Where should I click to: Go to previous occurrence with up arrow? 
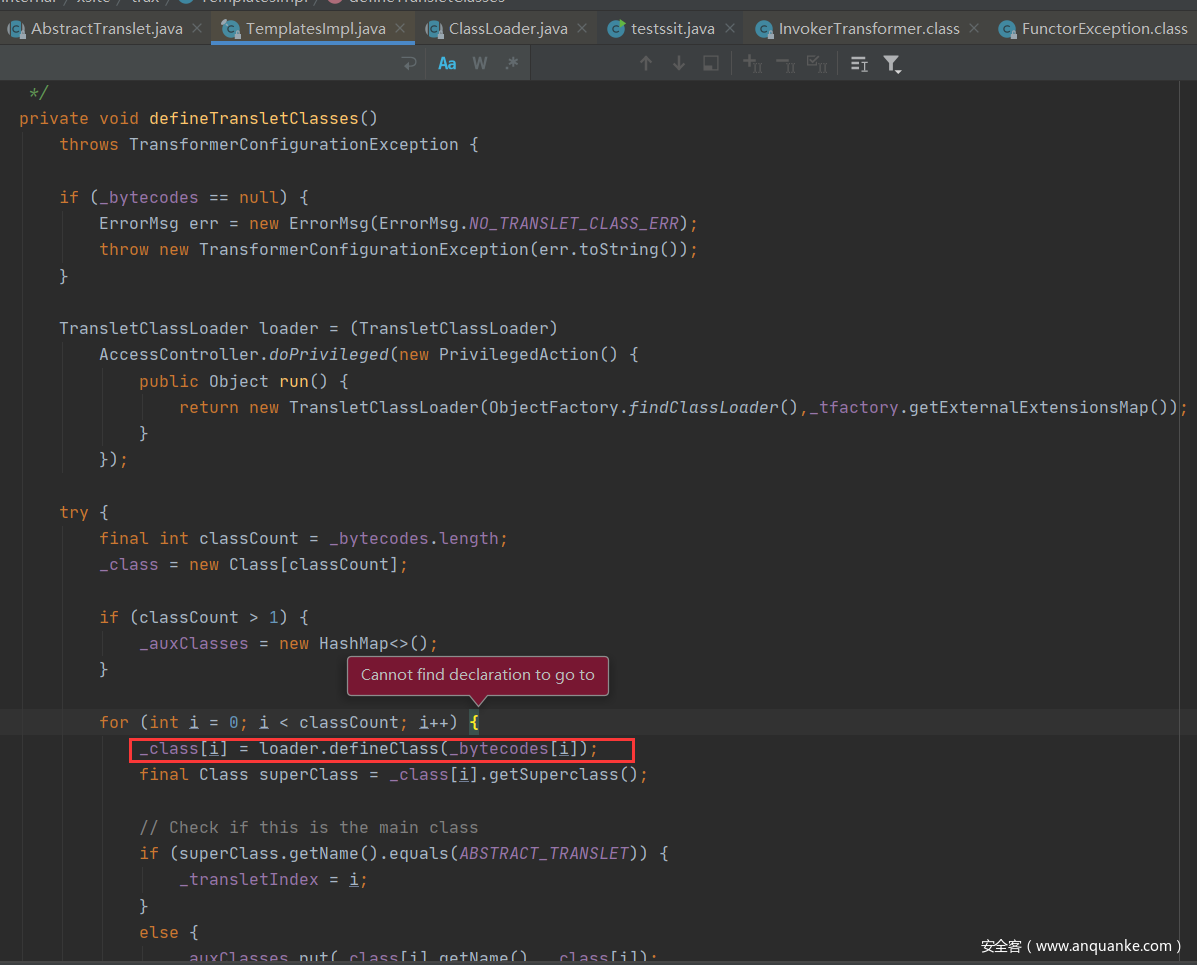click(x=646, y=64)
